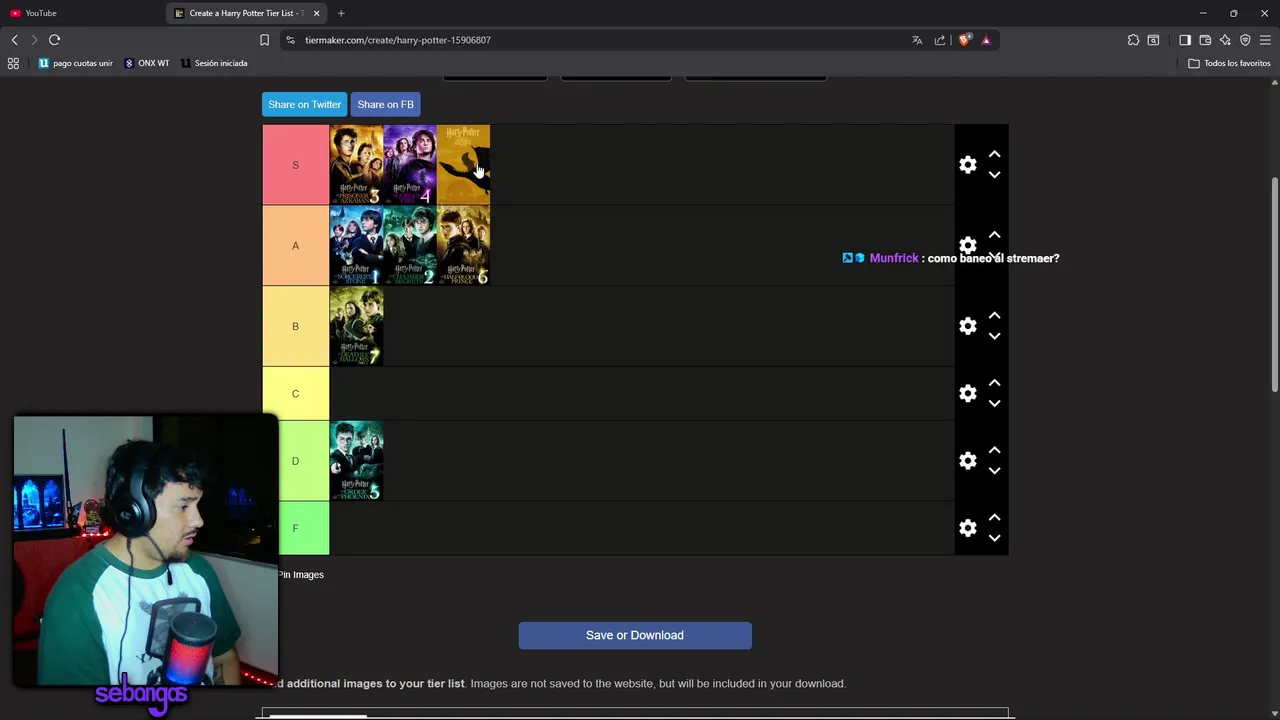The height and width of the screenshot is (720, 1280).
Task: Select Chamber of Secrets poster 2
Action: (x=410, y=246)
